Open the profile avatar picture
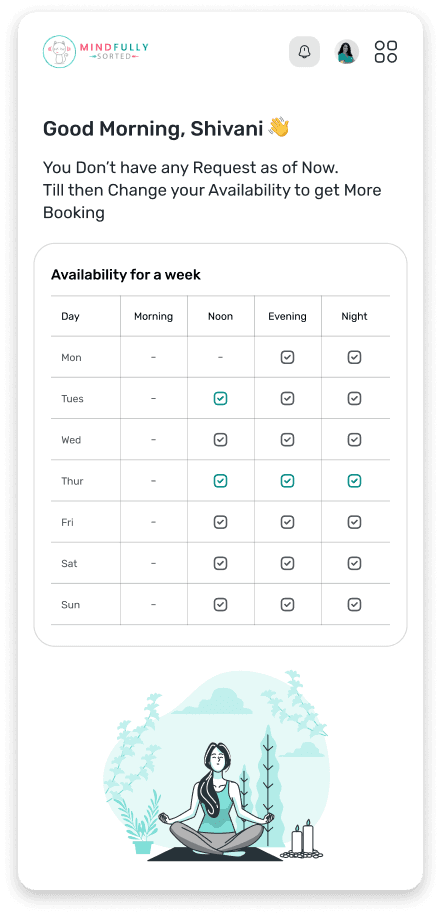 click(346, 51)
